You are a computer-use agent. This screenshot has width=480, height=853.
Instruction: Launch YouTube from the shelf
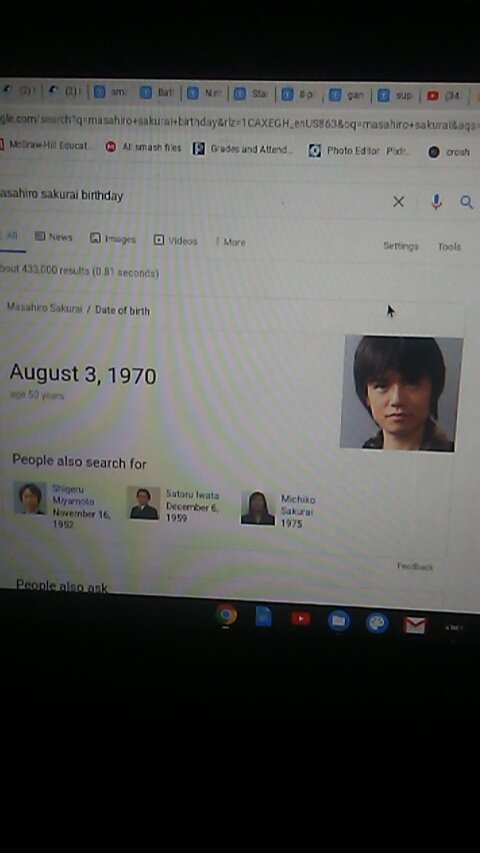tap(300, 619)
